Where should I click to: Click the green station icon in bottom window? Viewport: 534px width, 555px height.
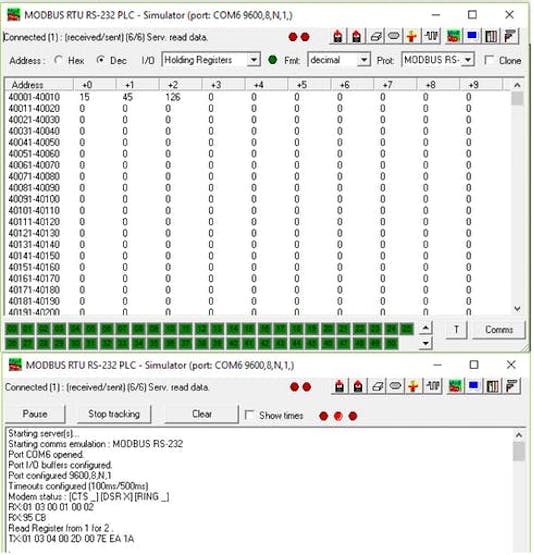coord(455,387)
